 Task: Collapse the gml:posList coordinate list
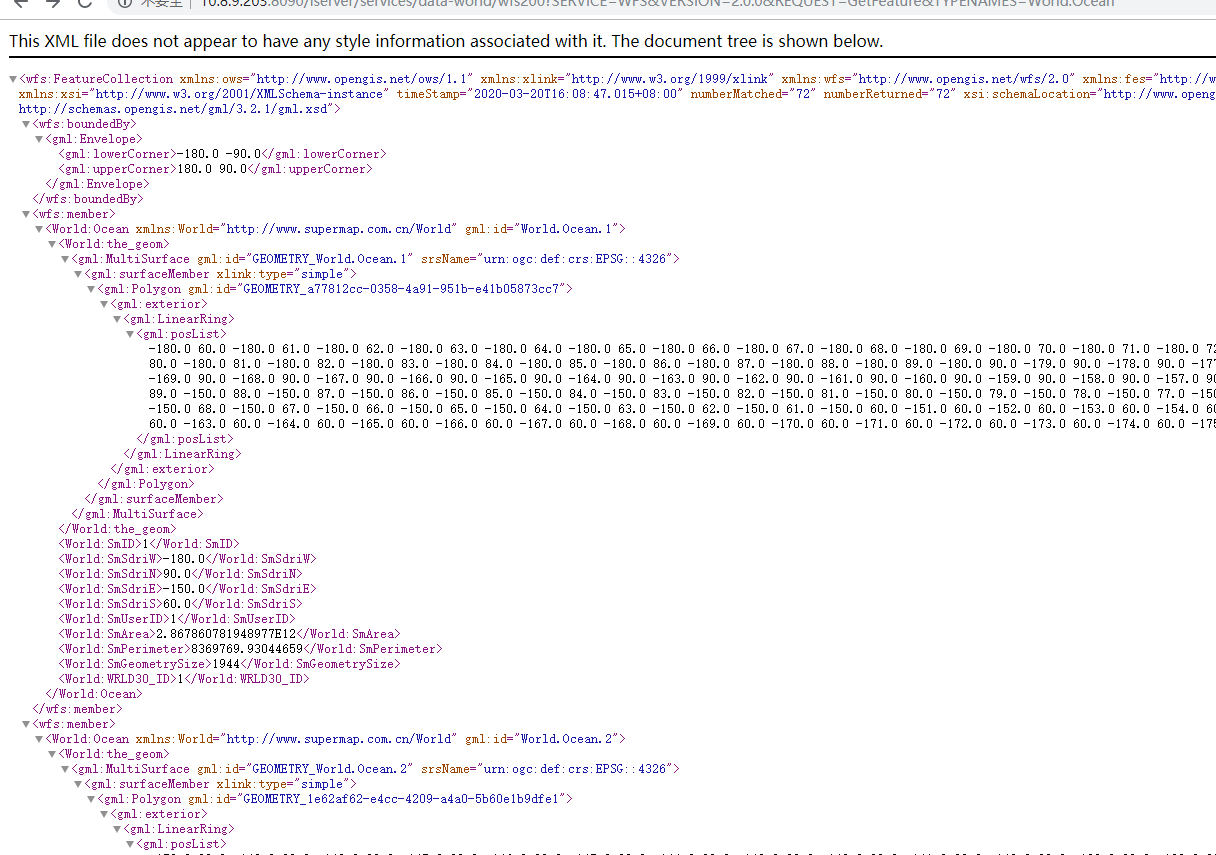tap(130, 333)
